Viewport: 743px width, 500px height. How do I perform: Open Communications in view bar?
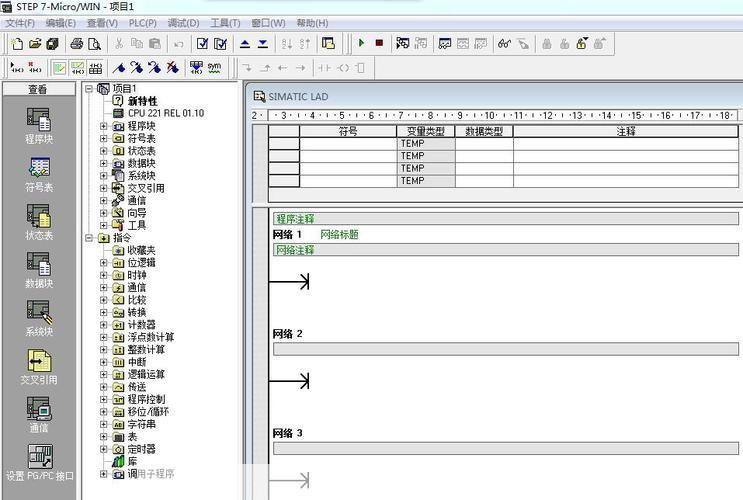coord(38,415)
